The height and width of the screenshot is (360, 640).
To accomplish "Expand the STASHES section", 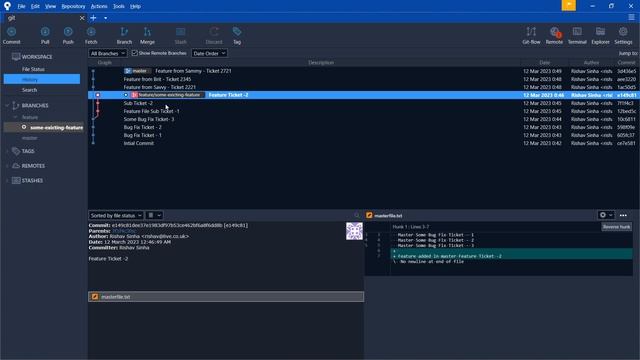I will click(x=7, y=180).
